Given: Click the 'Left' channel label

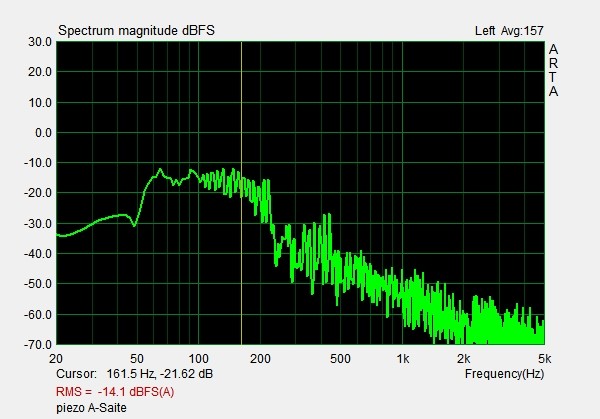Looking at the screenshot, I should [485, 31].
